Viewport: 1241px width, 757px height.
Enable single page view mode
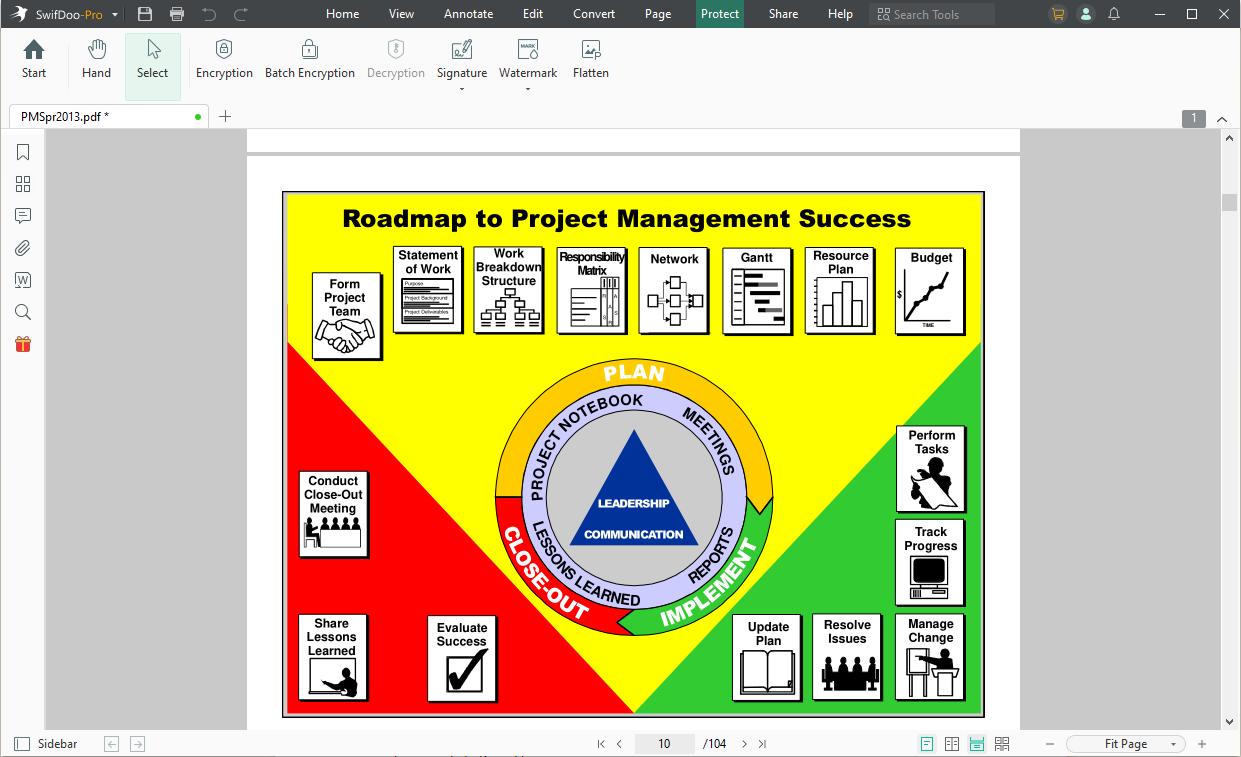coord(927,744)
